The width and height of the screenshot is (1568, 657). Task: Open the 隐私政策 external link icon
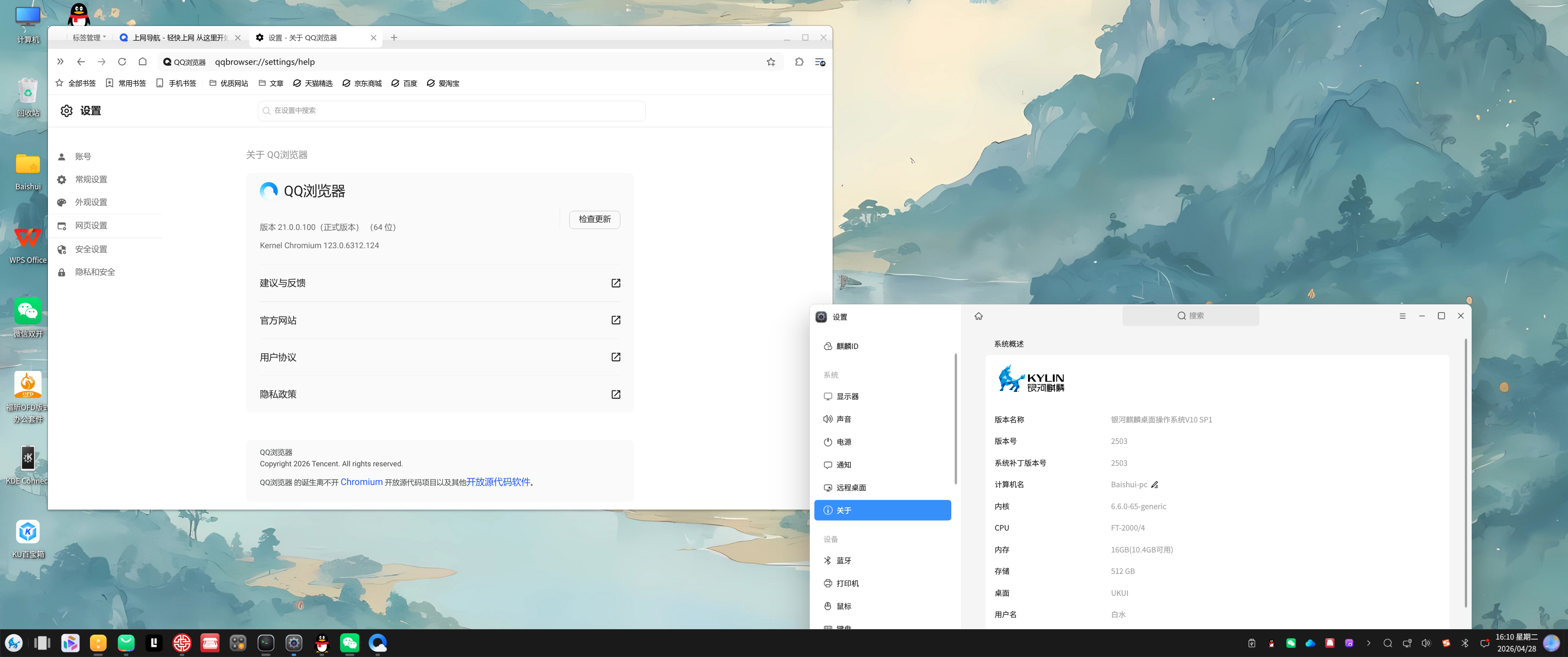click(x=615, y=394)
